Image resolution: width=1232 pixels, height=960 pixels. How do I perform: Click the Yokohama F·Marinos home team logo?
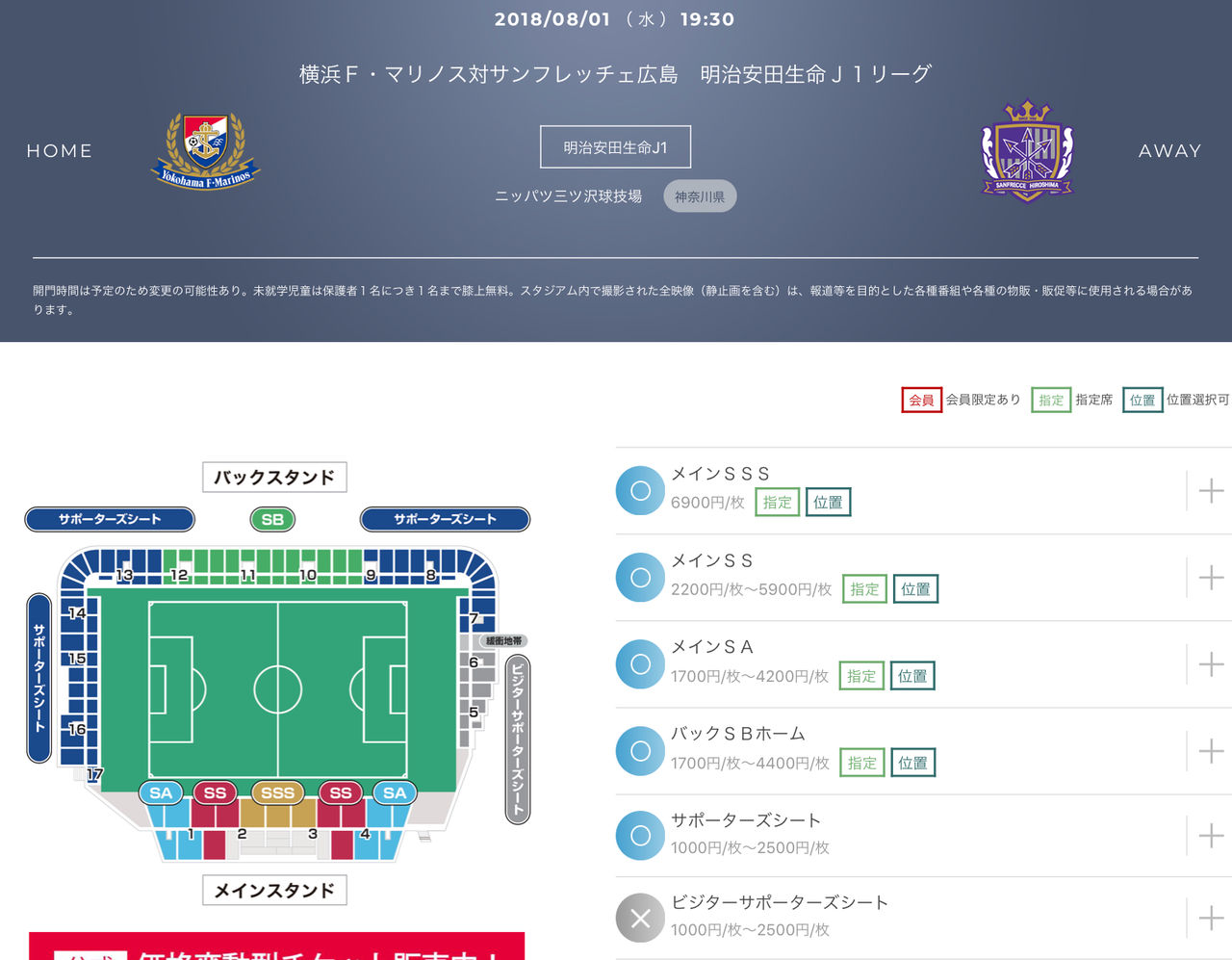pos(205,151)
